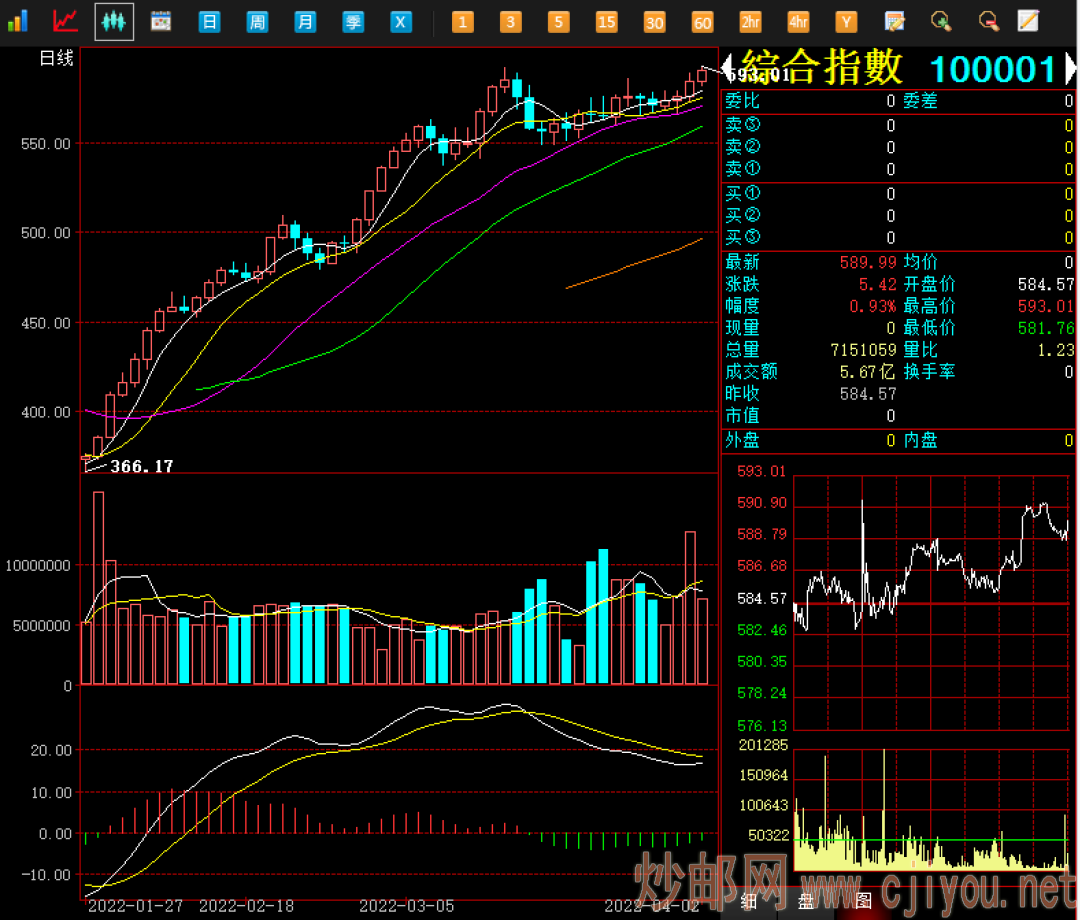Viewport: 1080px width, 920px height.
Task: Toggle weekly period button 周
Action: 257,22
